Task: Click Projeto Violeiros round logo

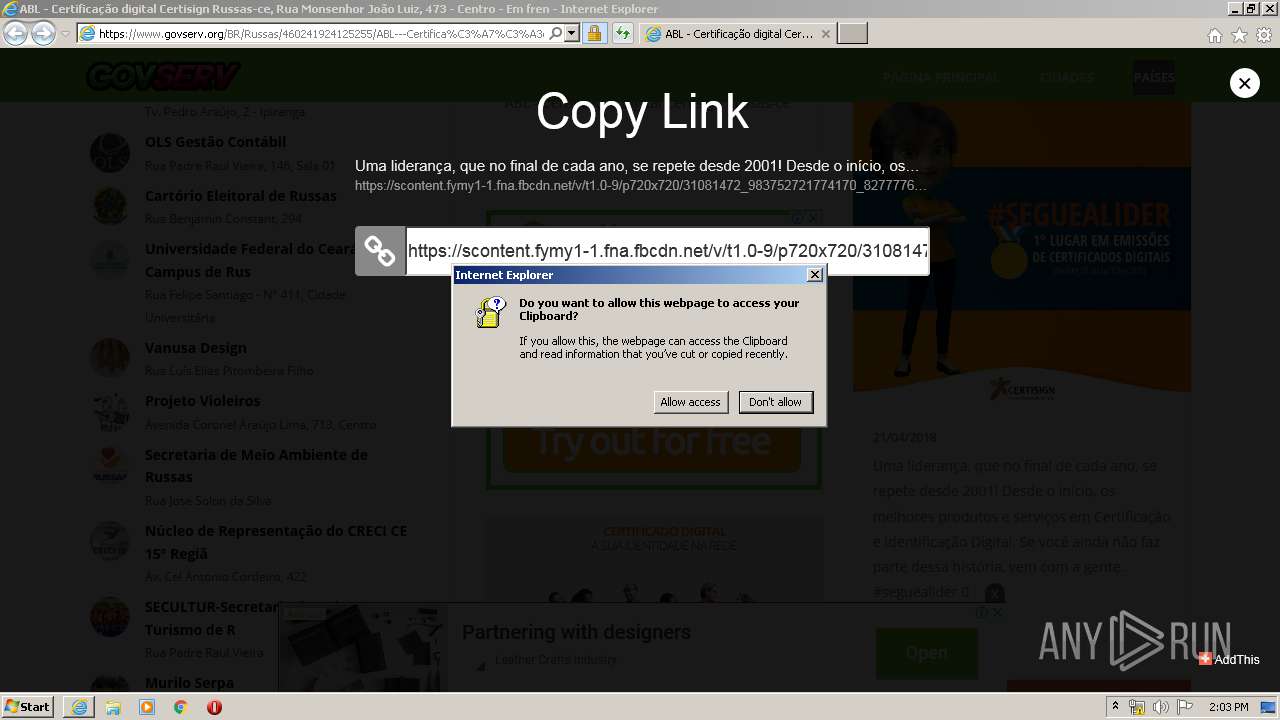Action: [110, 411]
